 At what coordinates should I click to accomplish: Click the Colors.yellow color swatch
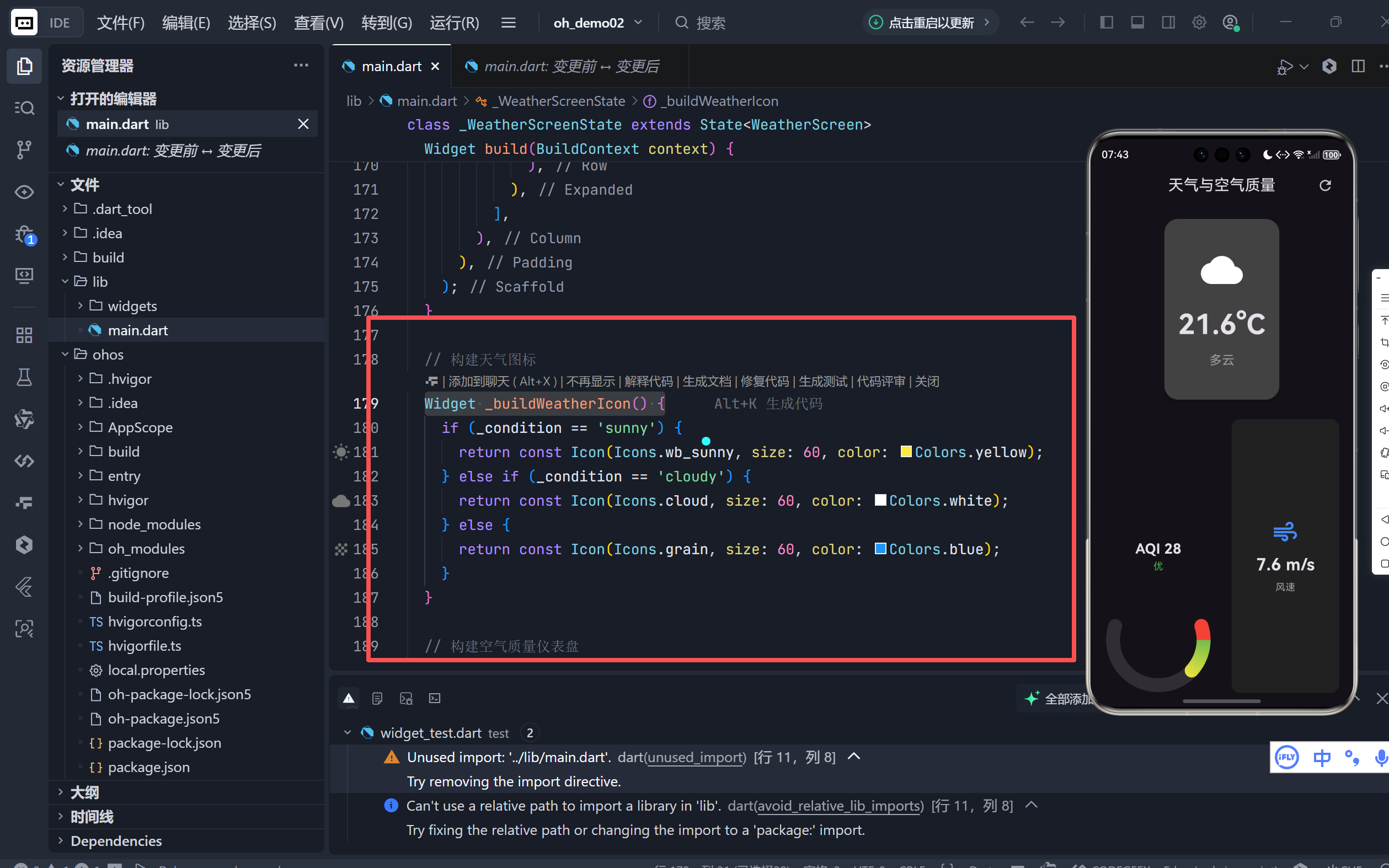tap(906, 452)
